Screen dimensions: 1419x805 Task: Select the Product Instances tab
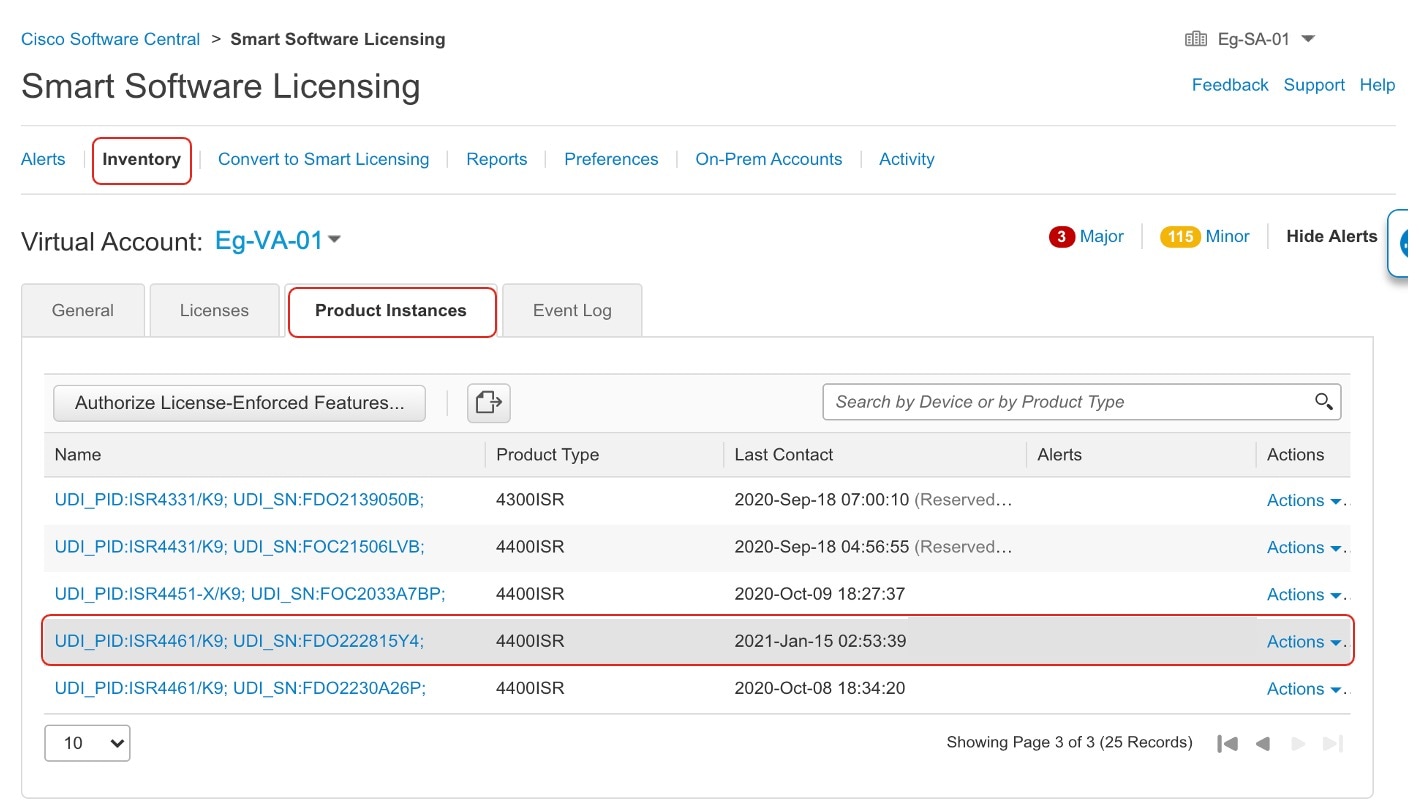(x=391, y=311)
